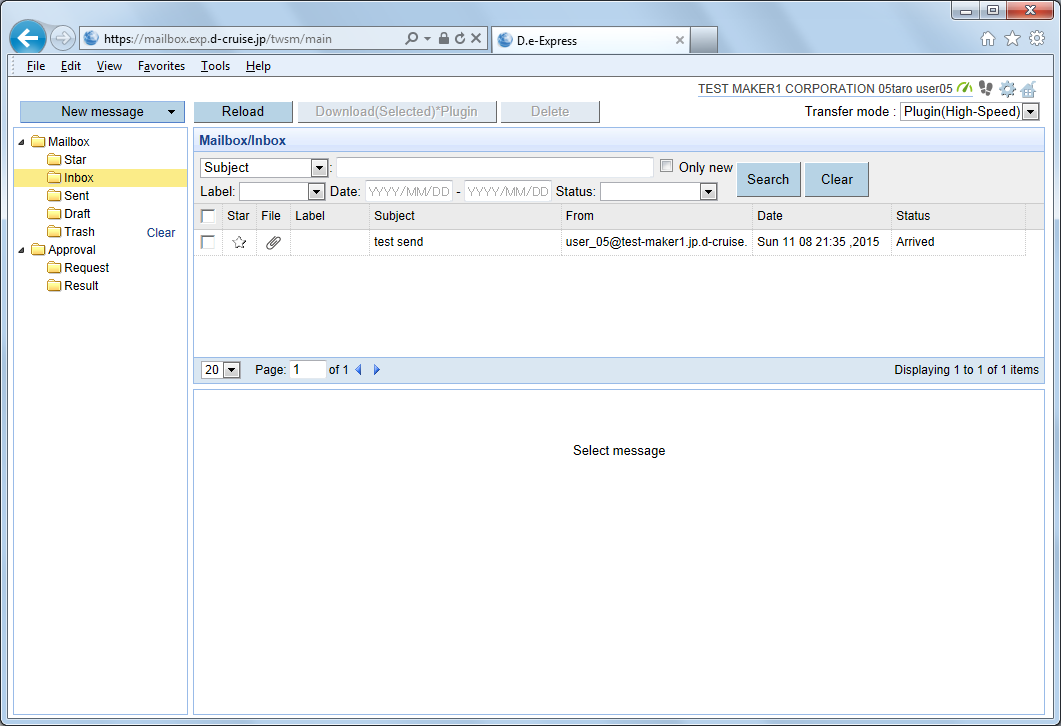Viewport: 1061px width, 726px height.
Task: Click the Clear link beside Trash
Action: click(x=161, y=232)
